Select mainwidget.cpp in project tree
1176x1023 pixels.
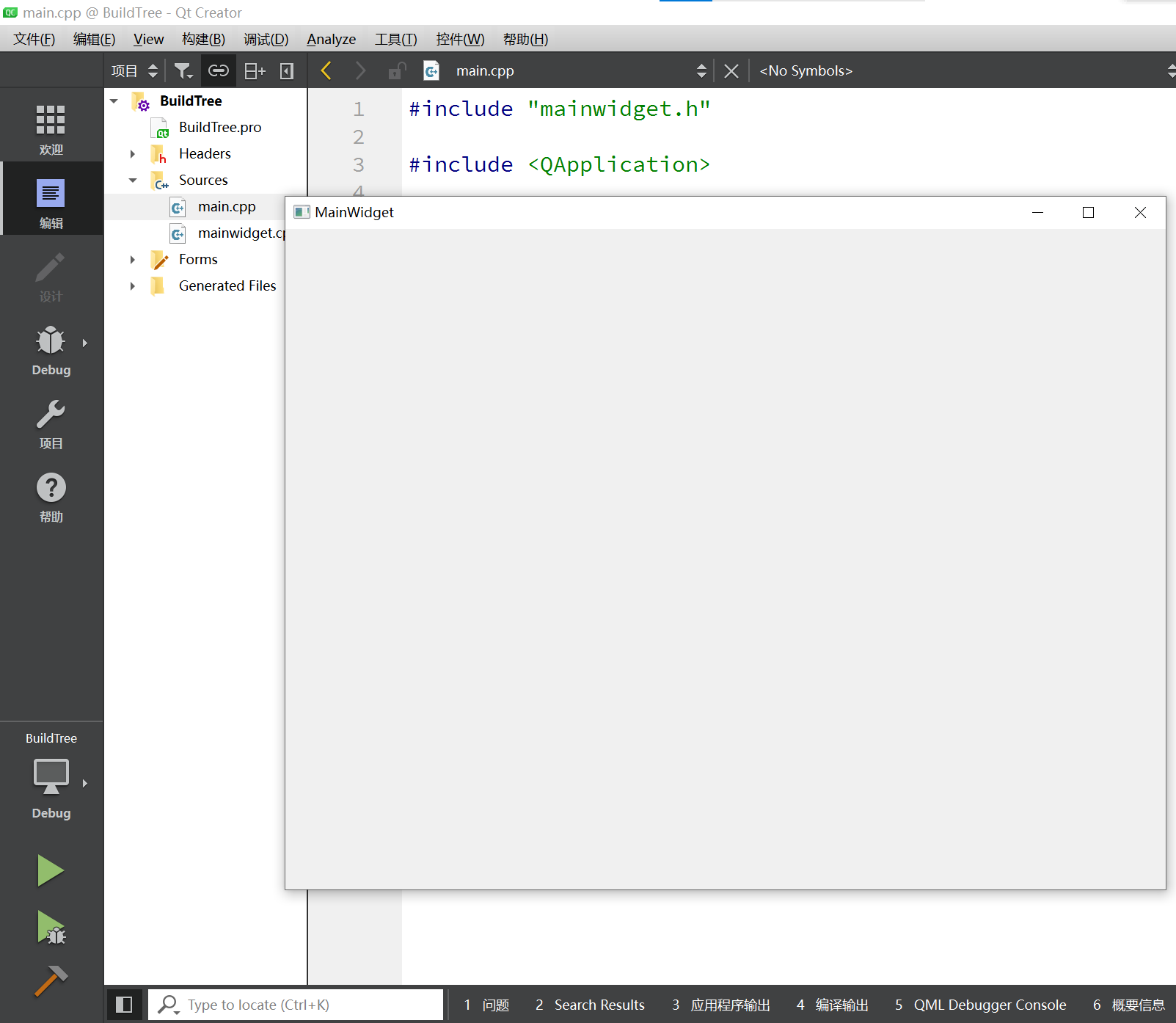point(241,233)
